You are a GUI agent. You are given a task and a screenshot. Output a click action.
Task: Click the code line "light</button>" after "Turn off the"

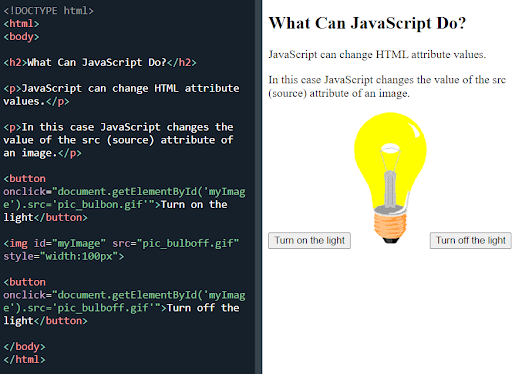45,321
